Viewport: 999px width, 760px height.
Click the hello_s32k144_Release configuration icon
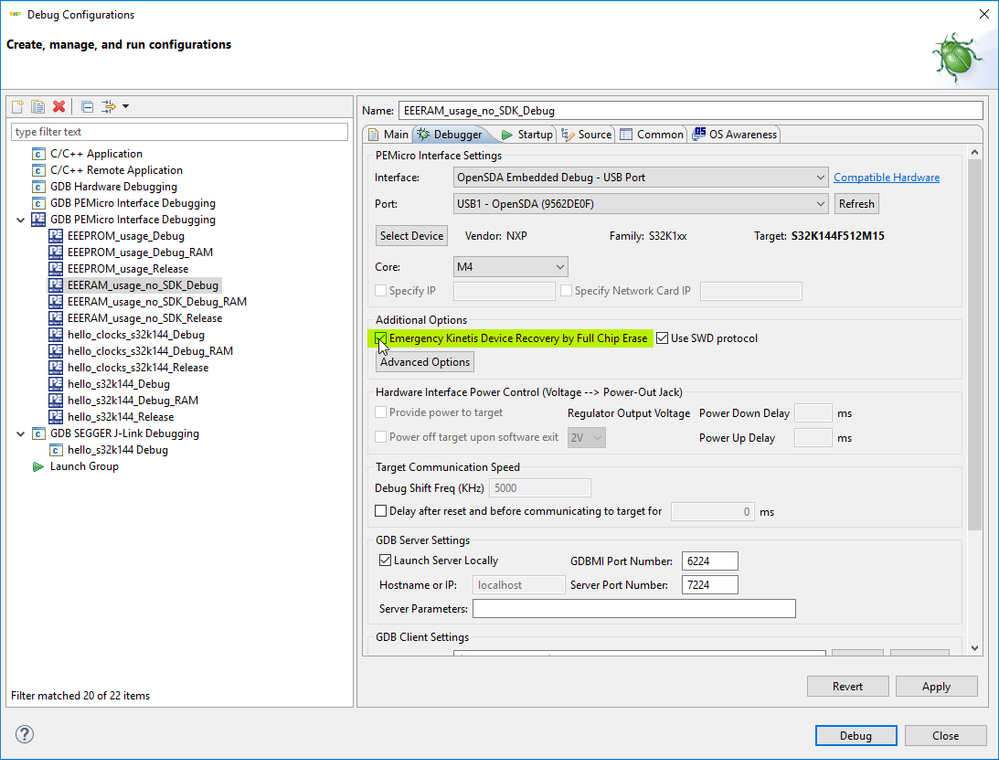[56, 417]
